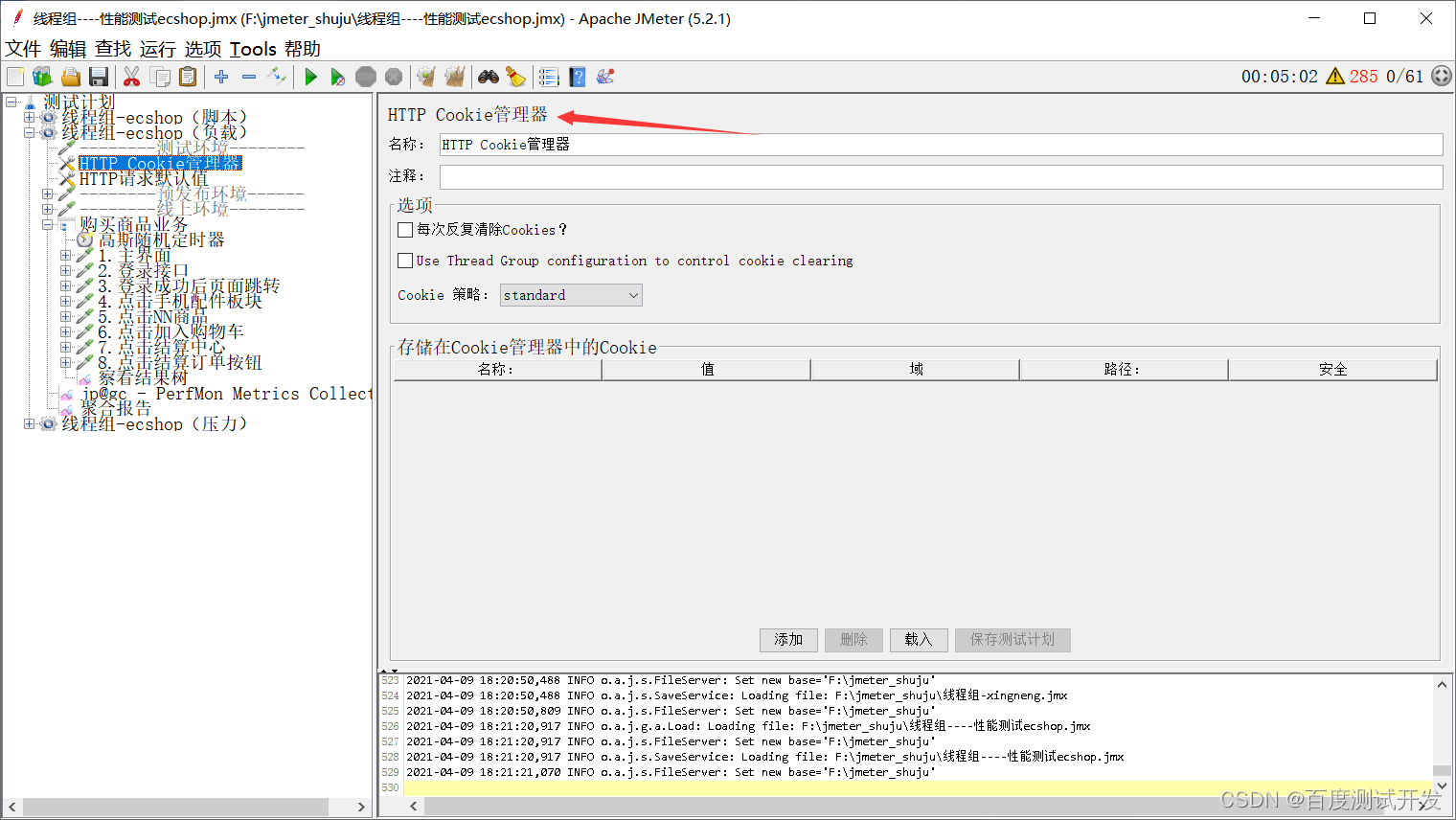Open the 查找 menu

tap(113, 49)
